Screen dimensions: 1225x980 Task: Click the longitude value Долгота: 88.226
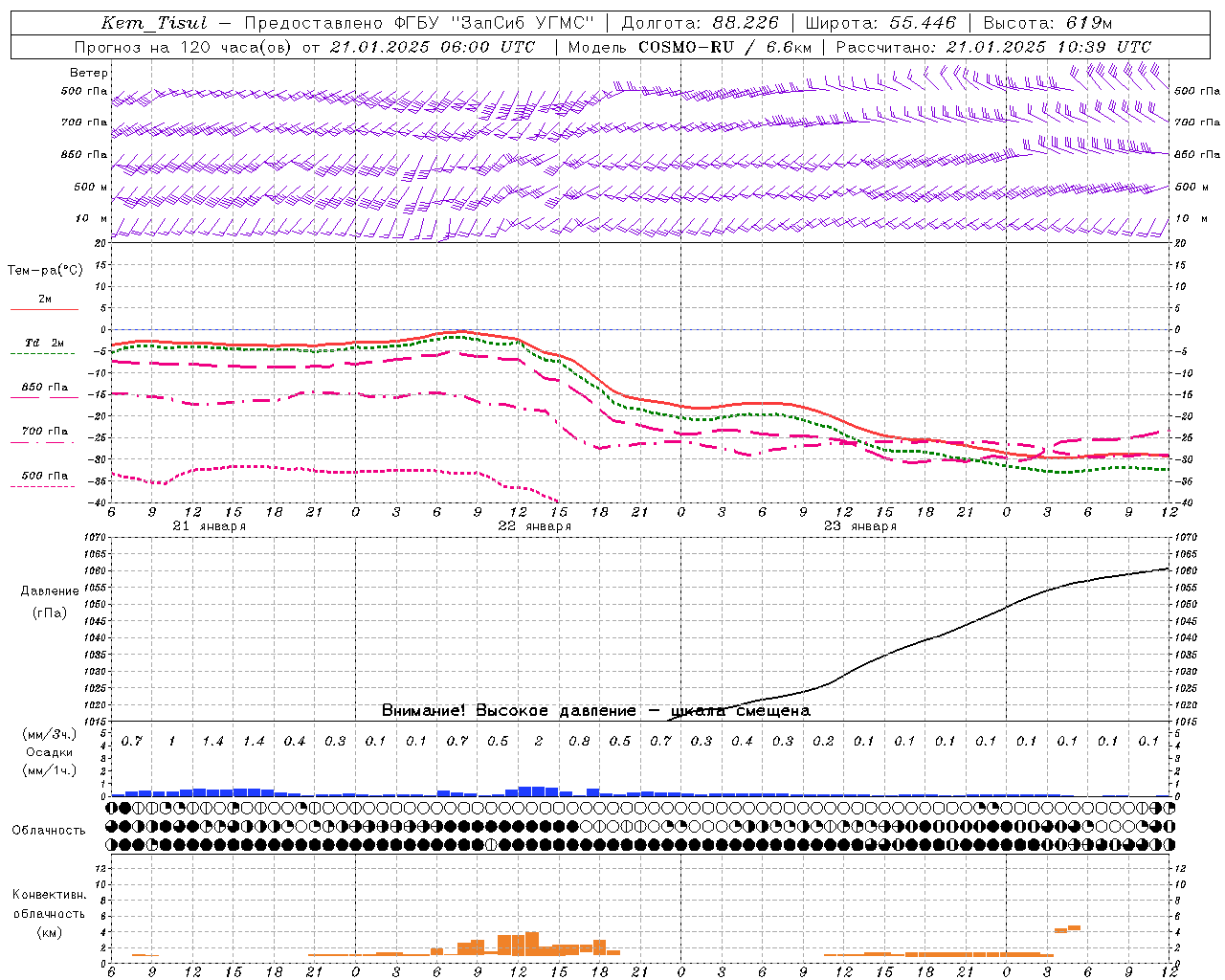(x=701, y=23)
